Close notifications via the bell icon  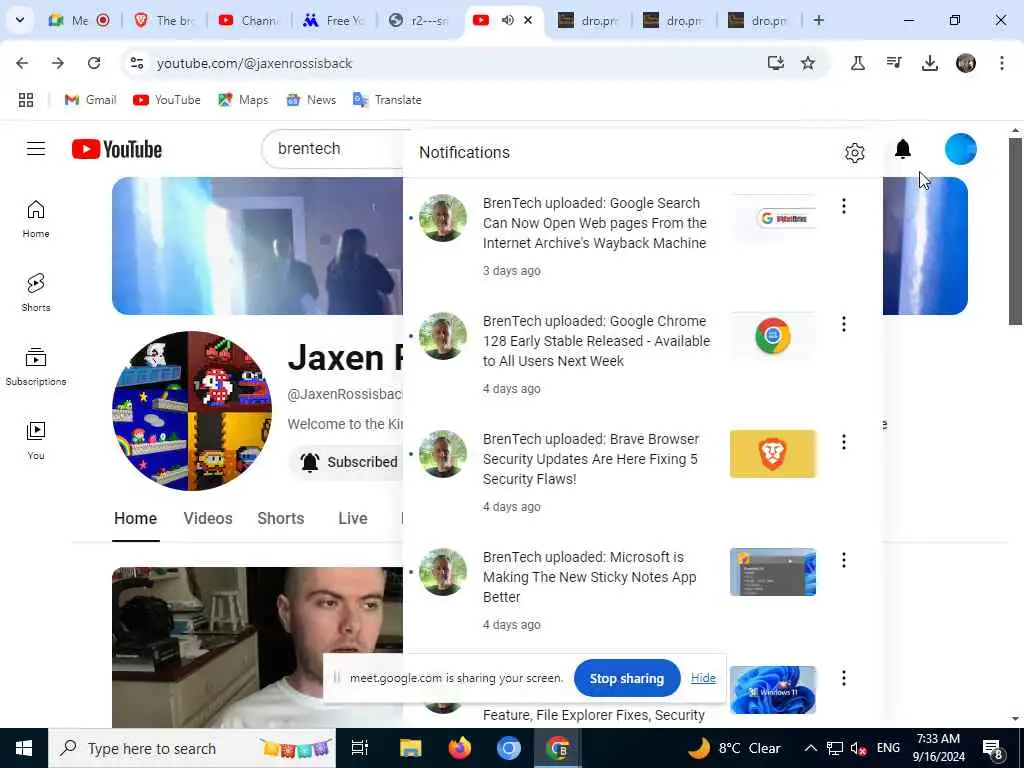903,150
